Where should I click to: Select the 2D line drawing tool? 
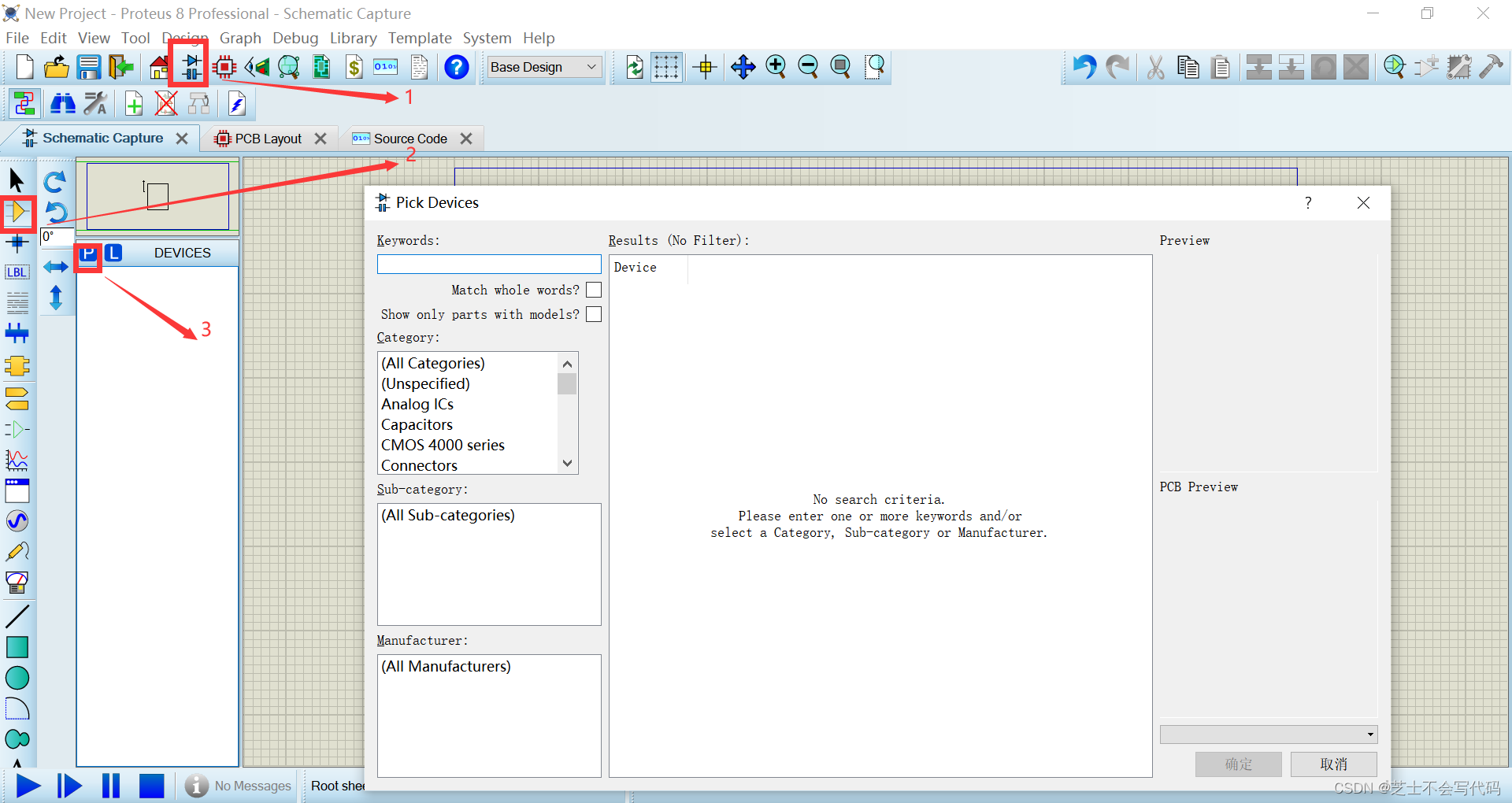point(17,616)
